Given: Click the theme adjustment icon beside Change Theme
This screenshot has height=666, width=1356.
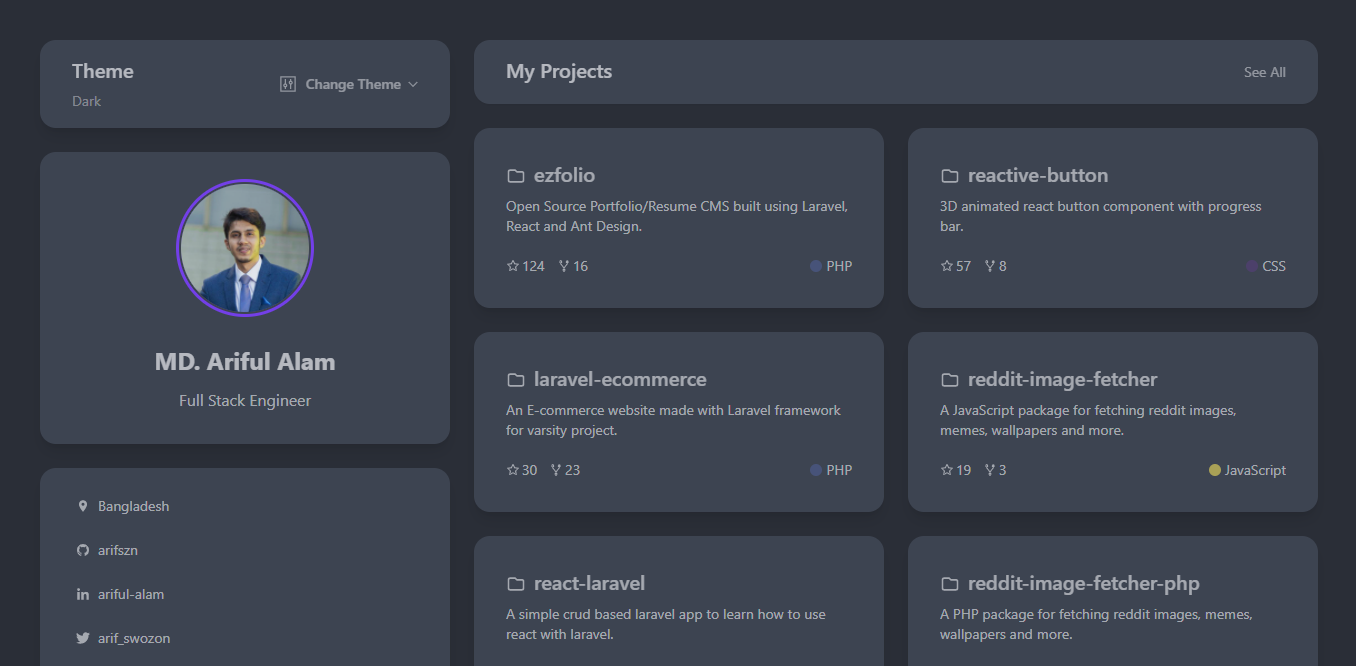Looking at the screenshot, I should pyautogui.click(x=287, y=84).
